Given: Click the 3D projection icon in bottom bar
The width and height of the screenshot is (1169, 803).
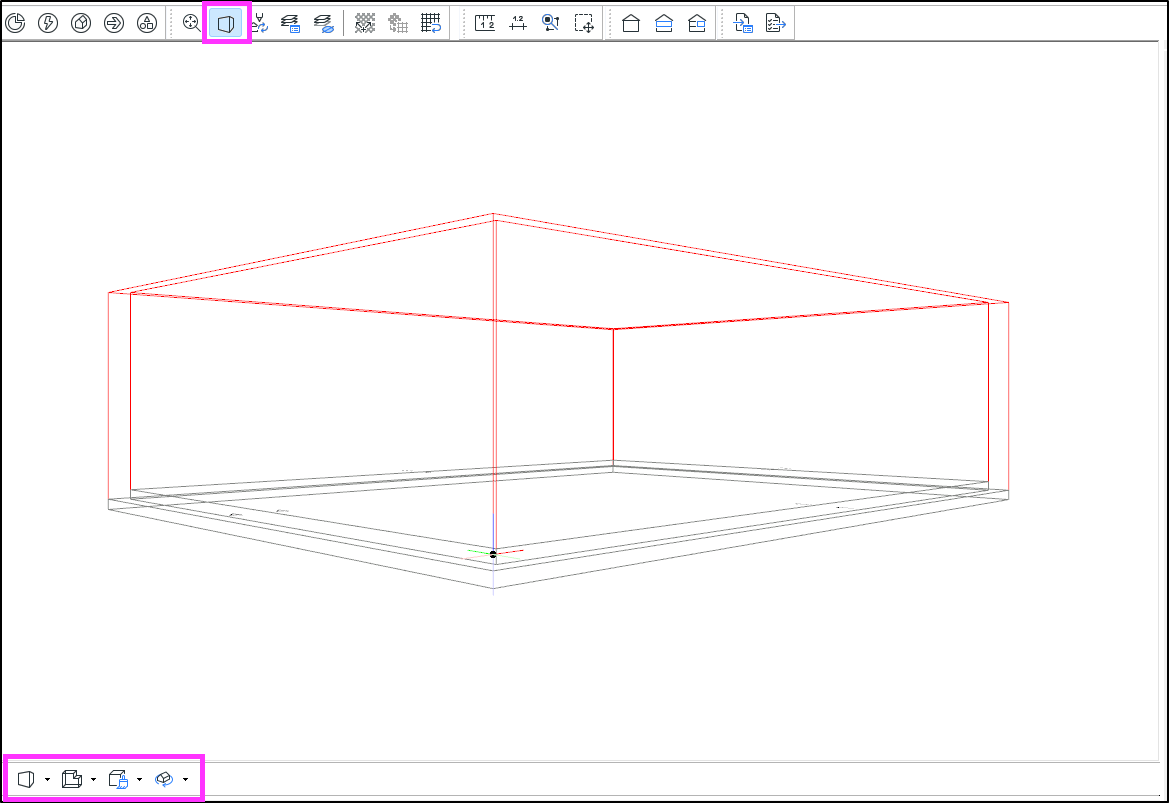Looking at the screenshot, I should pyautogui.click(x=26, y=779).
